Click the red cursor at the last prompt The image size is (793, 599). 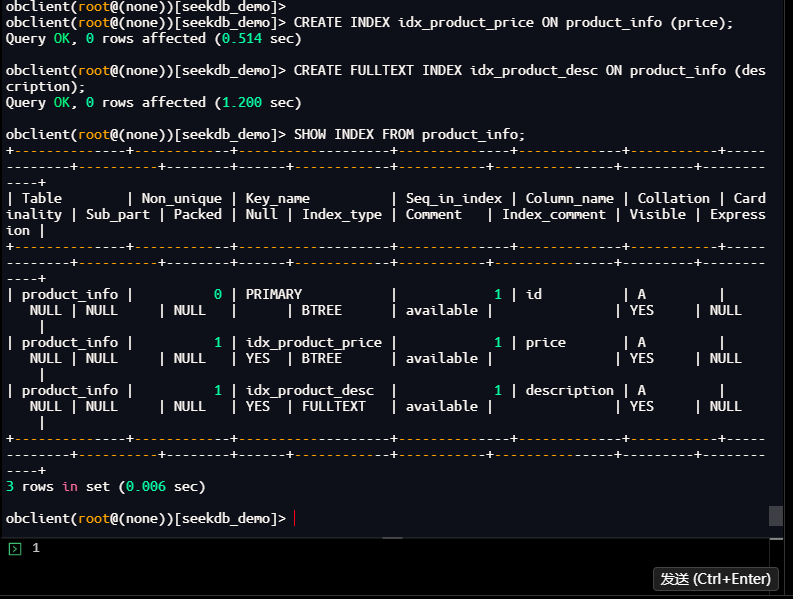click(x=295, y=518)
